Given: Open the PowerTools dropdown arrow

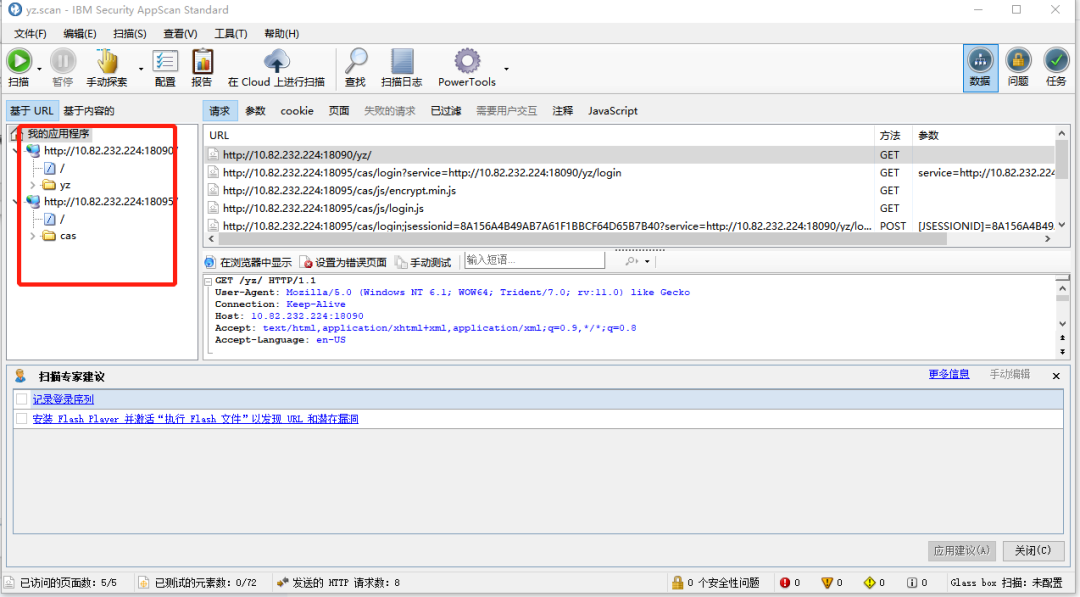Looking at the screenshot, I should (x=506, y=69).
